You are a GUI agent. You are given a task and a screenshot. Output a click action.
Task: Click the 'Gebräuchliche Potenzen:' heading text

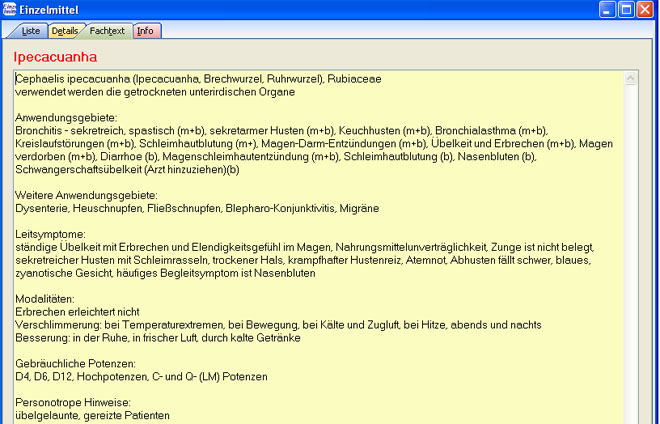[76, 363]
